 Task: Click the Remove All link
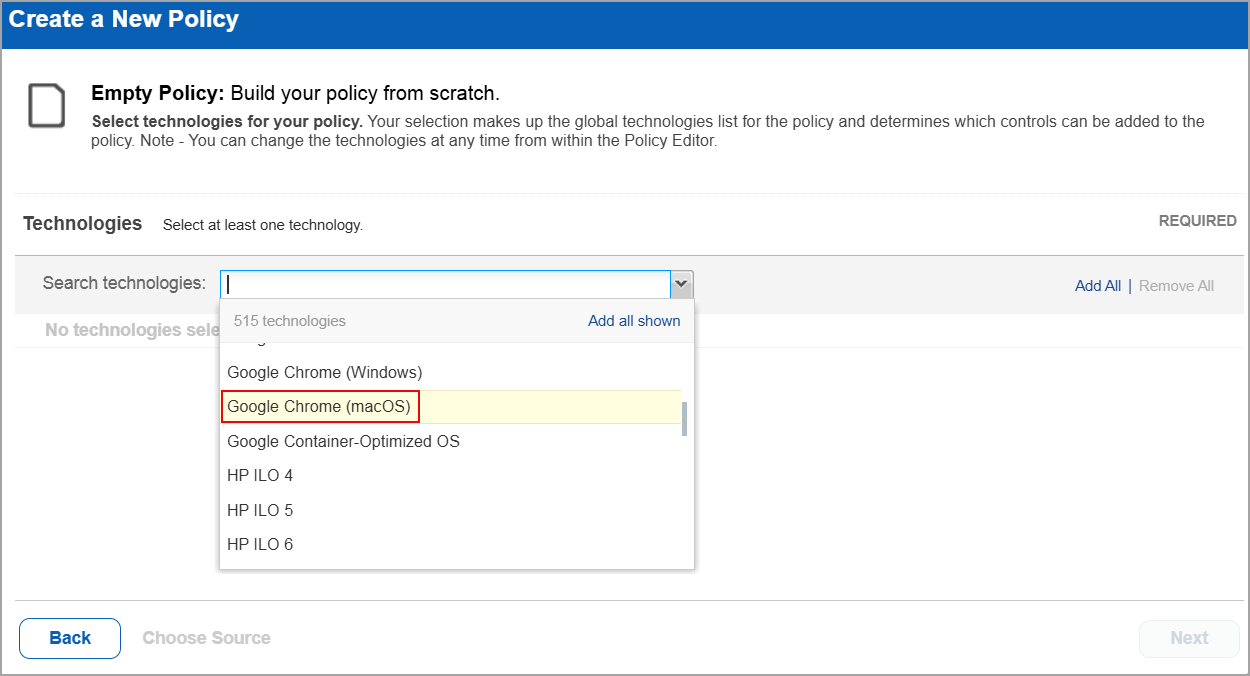coord(1176,286)
